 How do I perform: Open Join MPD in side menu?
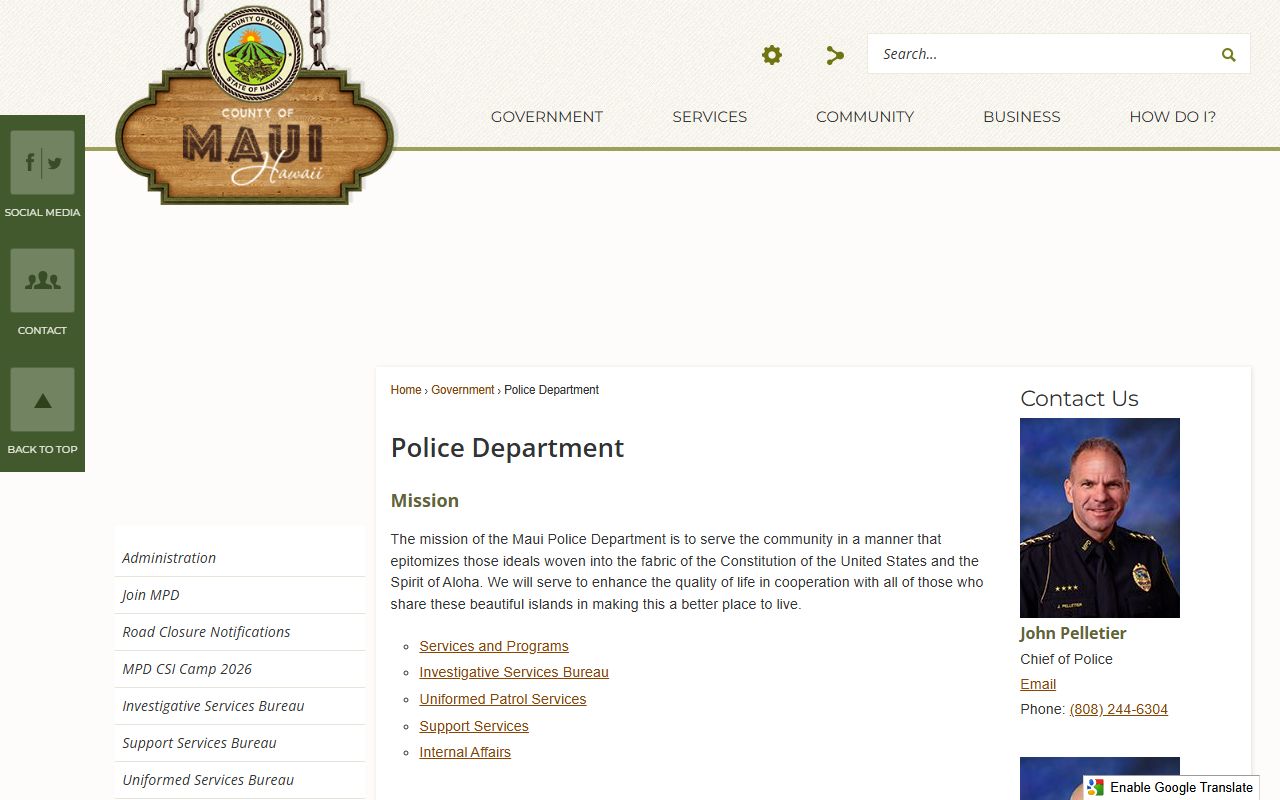[x=240, y=595]
